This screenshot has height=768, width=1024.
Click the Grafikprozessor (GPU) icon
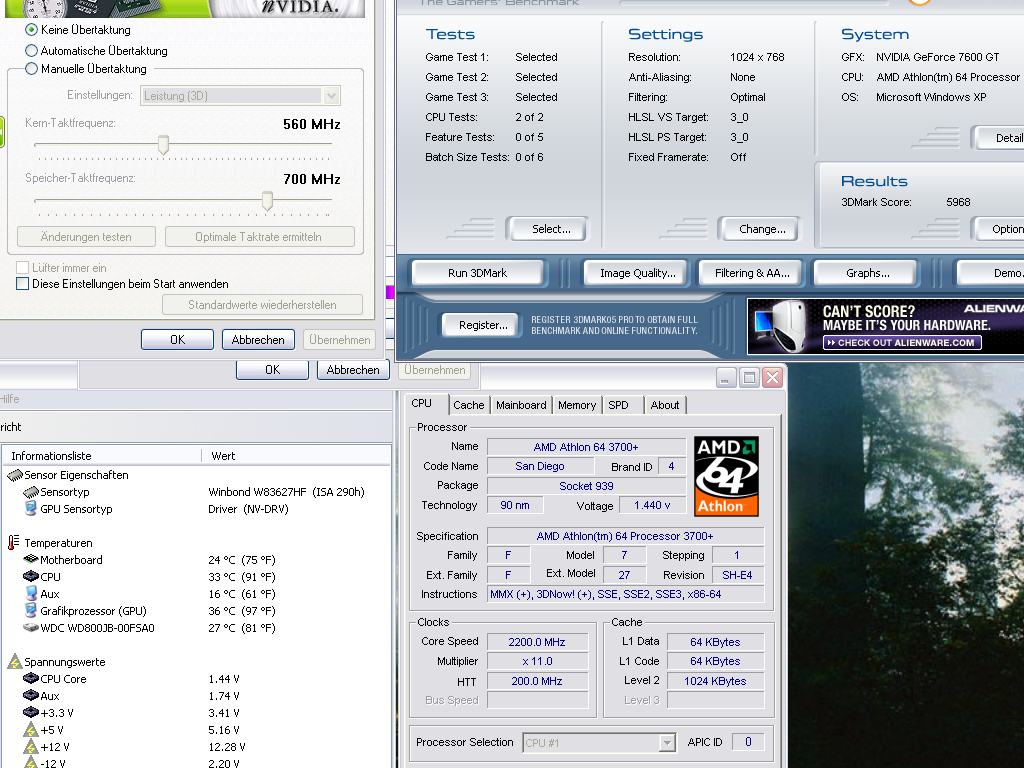pos(30,610)
